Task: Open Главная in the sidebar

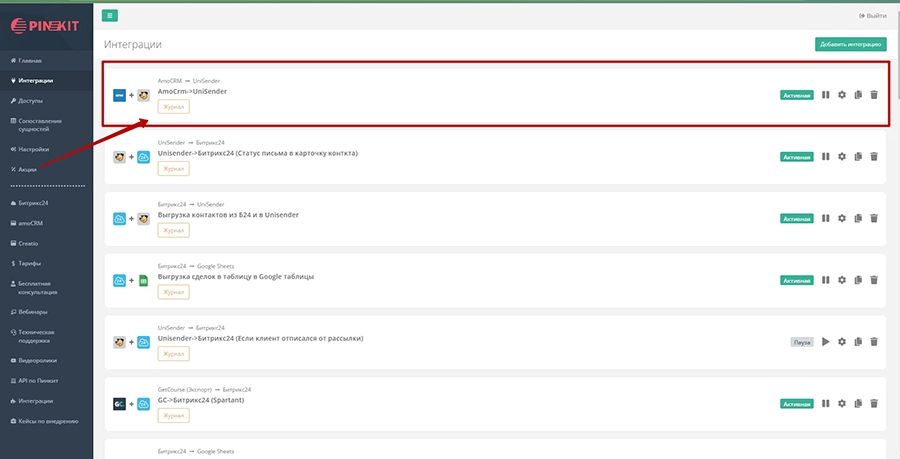Action: coord(30,61)
